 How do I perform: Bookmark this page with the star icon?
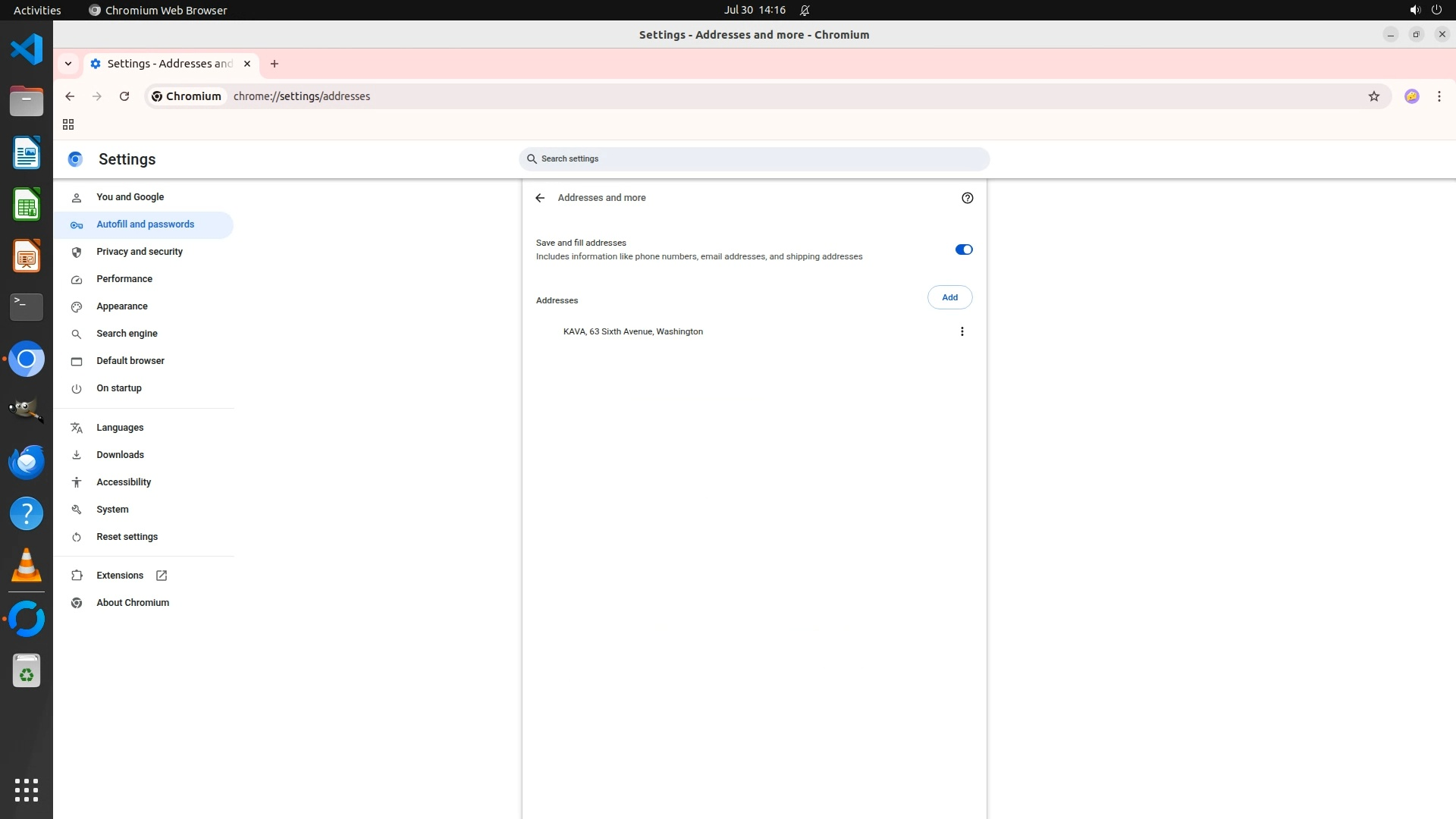[1373, 96]
